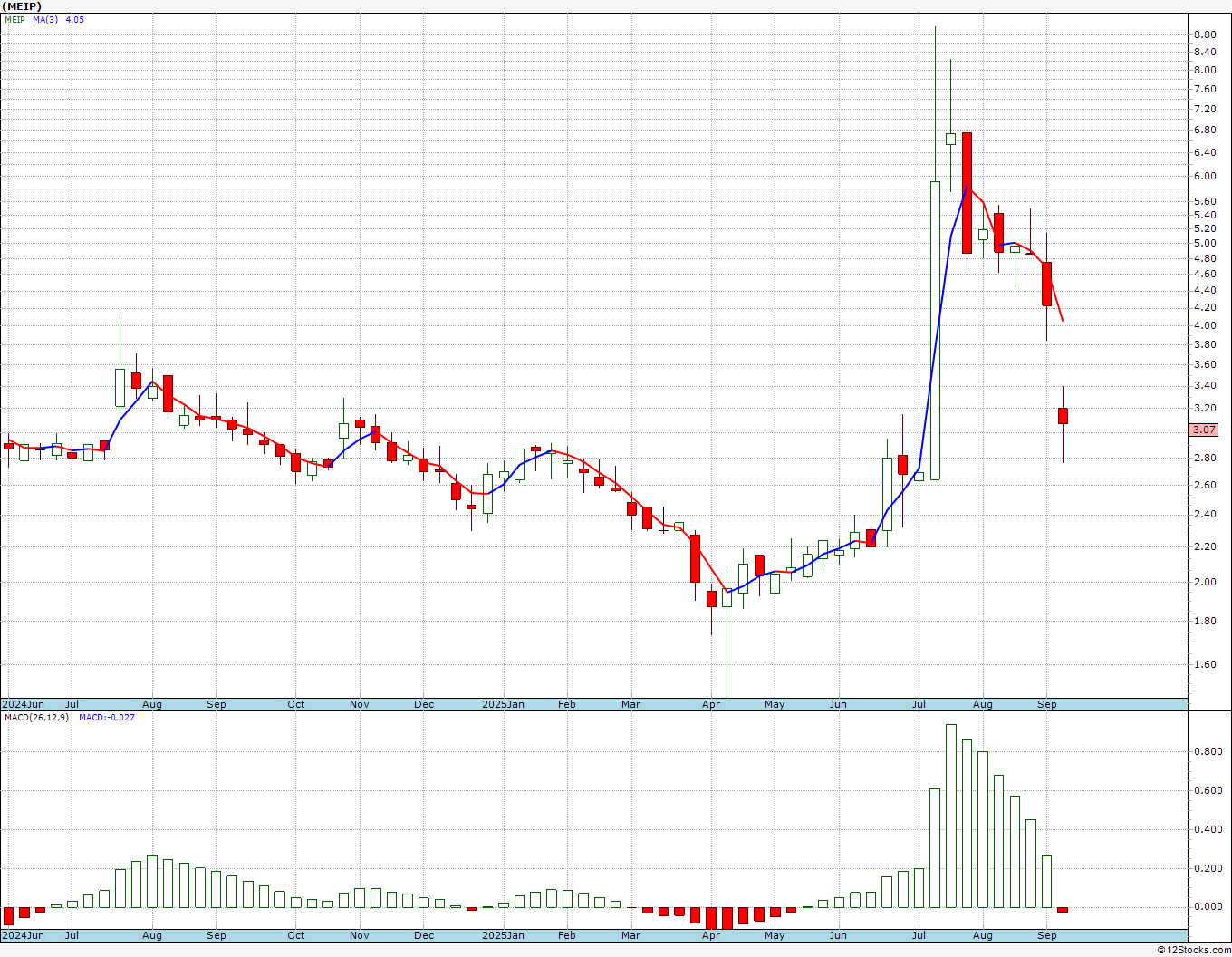This screenshot has height=957, width=1232.
Task: Click the MA value 4.05
Action: pyautogui.click(x=74, y=19)
